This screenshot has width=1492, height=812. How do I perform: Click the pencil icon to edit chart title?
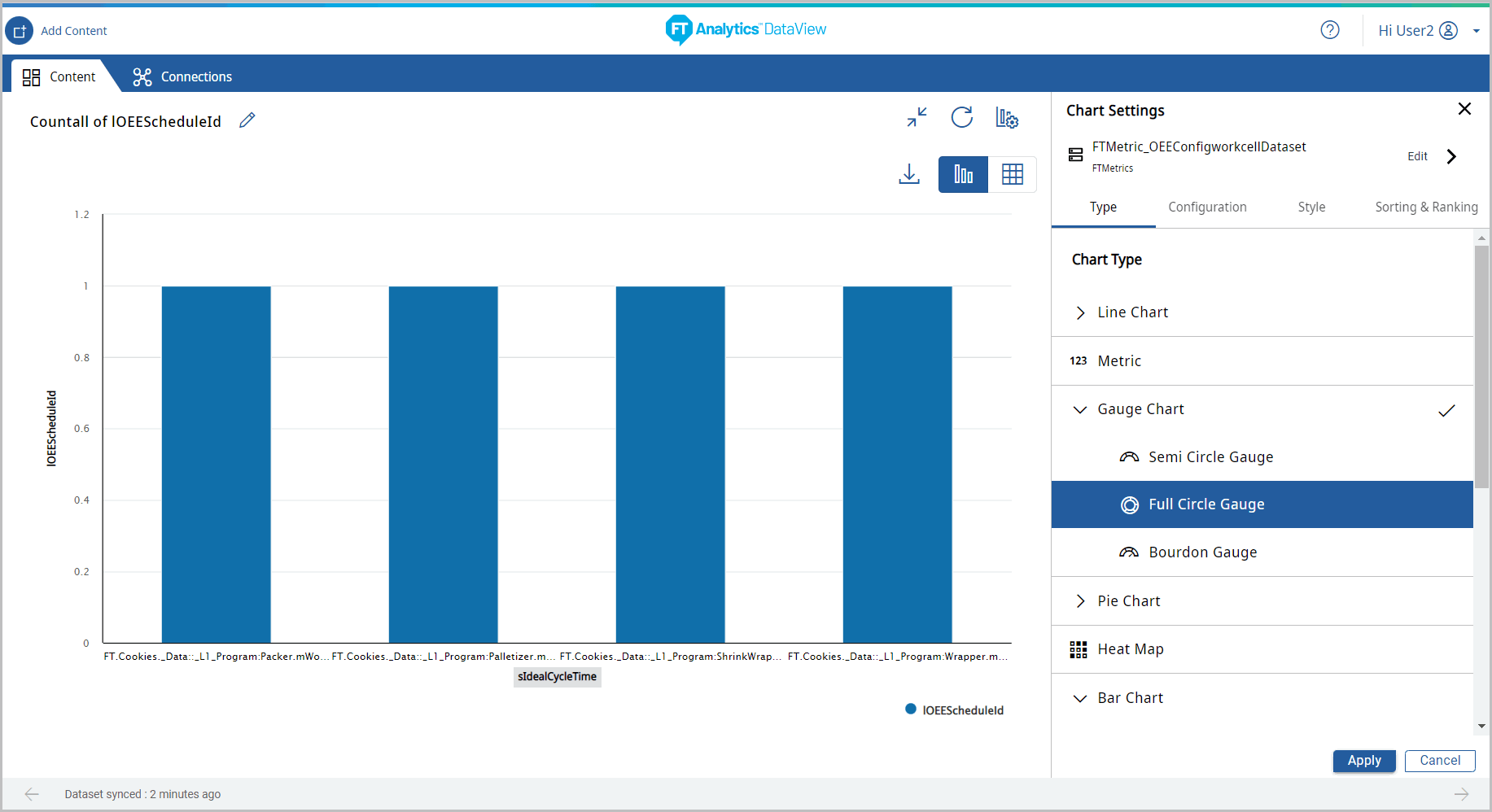[x=247, y=120]
